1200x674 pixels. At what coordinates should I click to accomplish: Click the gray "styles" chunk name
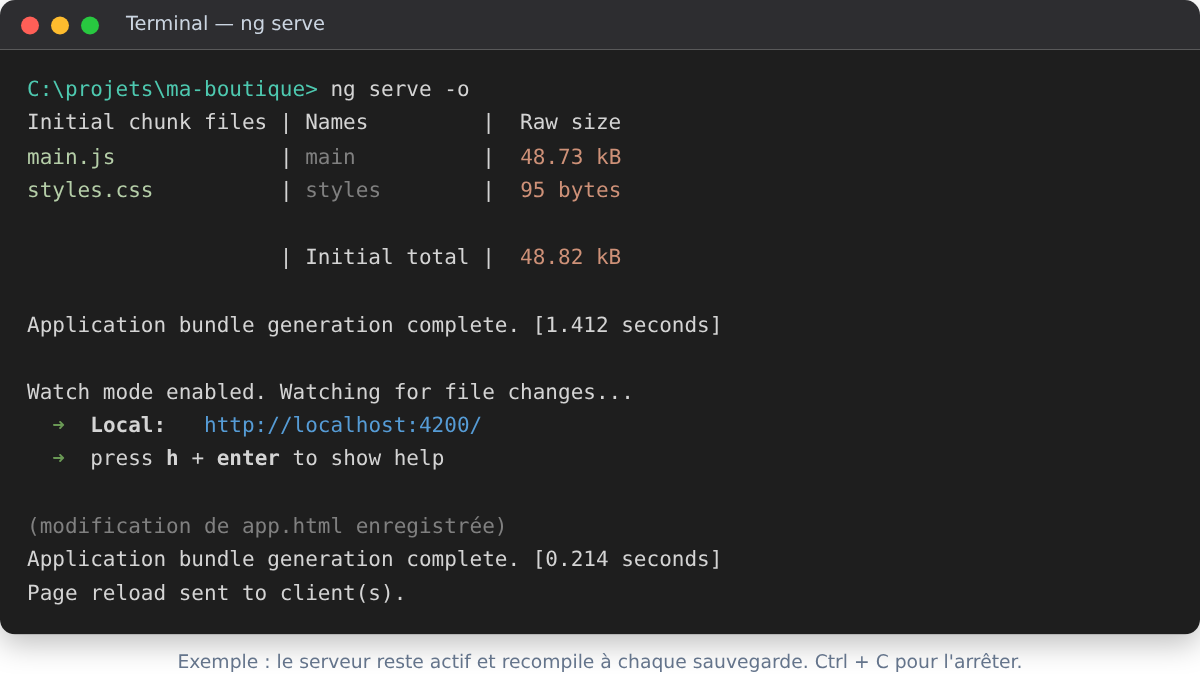click(343, 190)
